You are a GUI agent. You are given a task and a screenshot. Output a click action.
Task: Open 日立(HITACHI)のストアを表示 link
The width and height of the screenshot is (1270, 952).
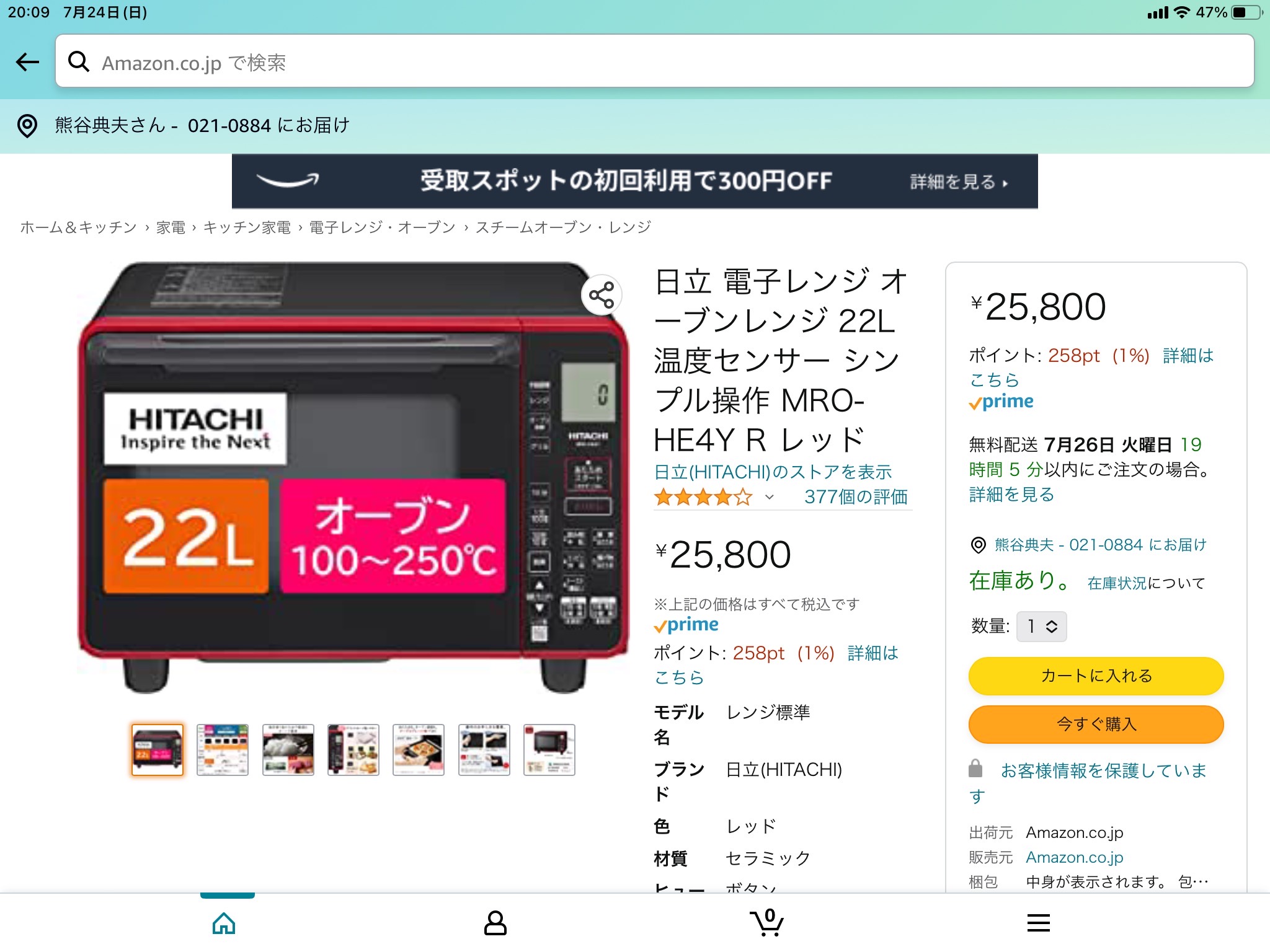tap(773, 472)
